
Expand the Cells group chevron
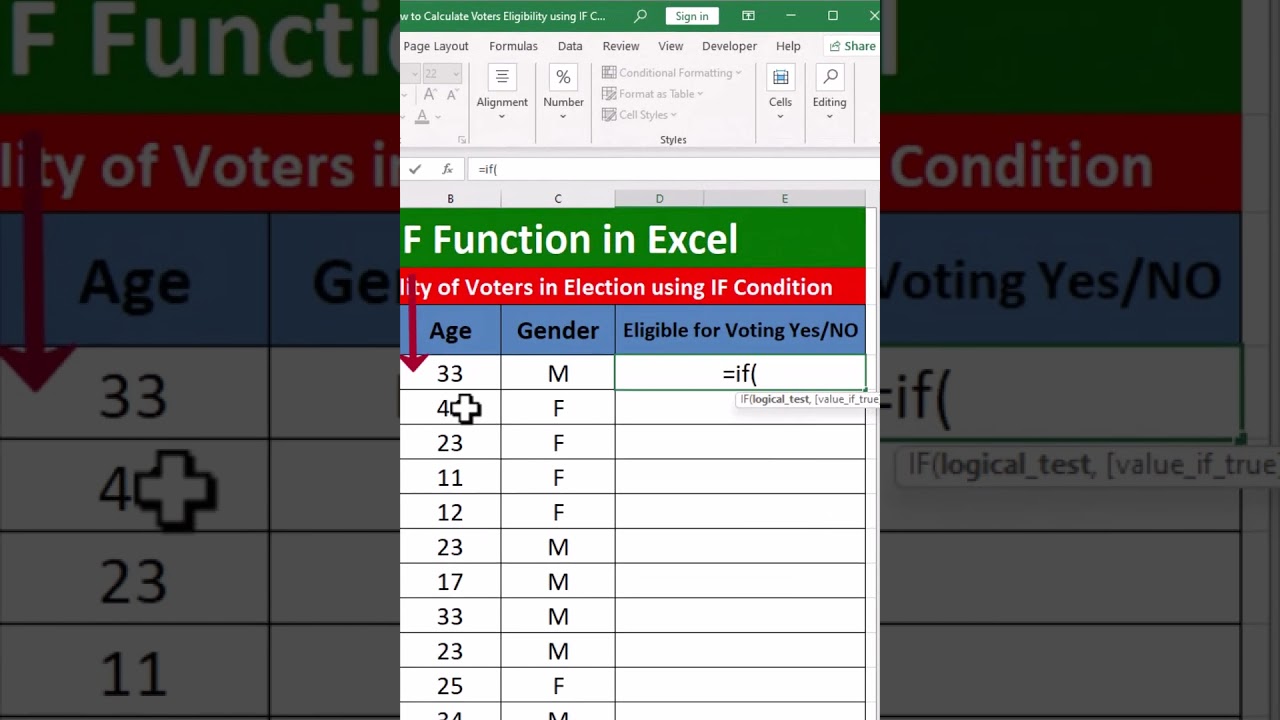(780, 117)
